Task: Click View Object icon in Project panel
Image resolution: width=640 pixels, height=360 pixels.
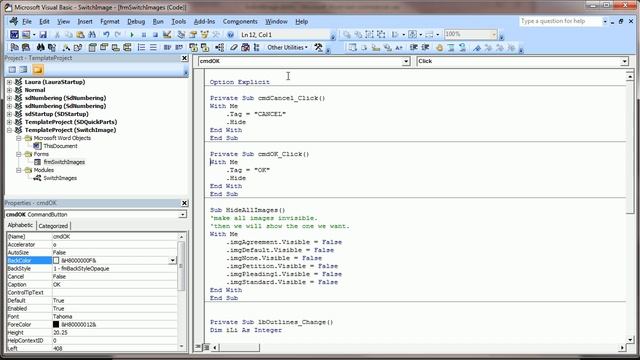Action: pyautogui.click(x=24, y=70)
